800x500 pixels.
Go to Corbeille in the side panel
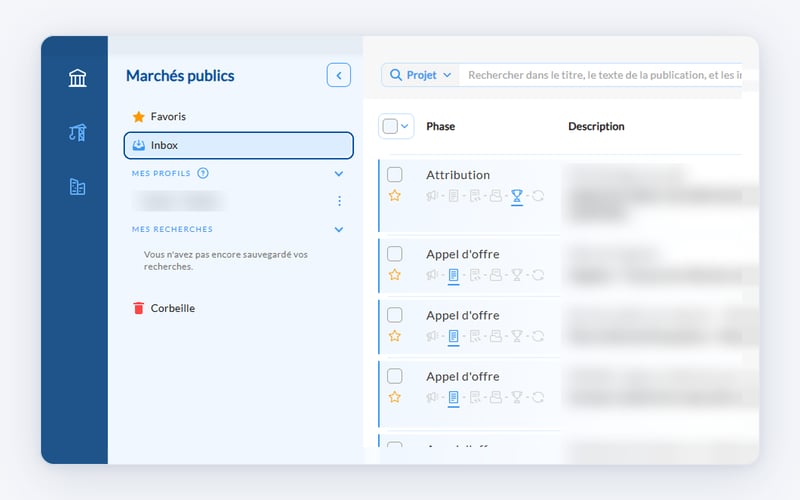pyautogui.click(x=164, y=308)
